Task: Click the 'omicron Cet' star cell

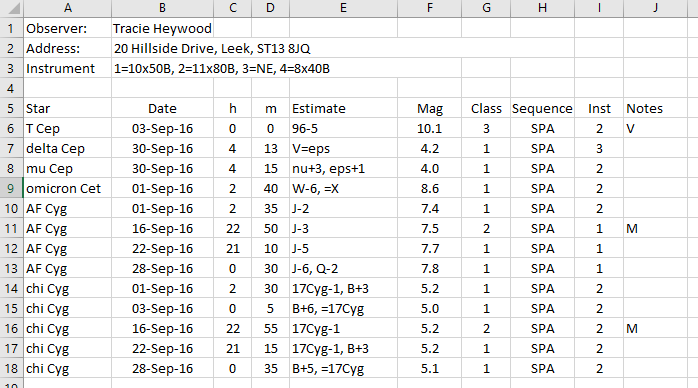Action: pyautogui.click(x=68, y=189)
